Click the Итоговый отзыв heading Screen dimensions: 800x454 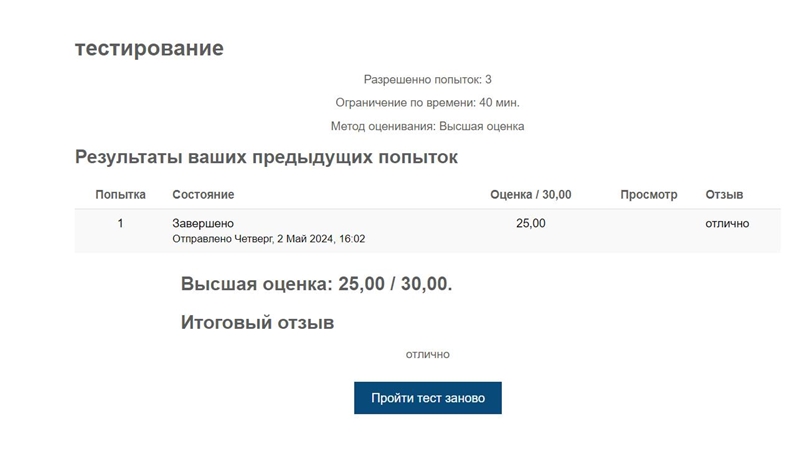pyautogui.click(x=257, y=322)
